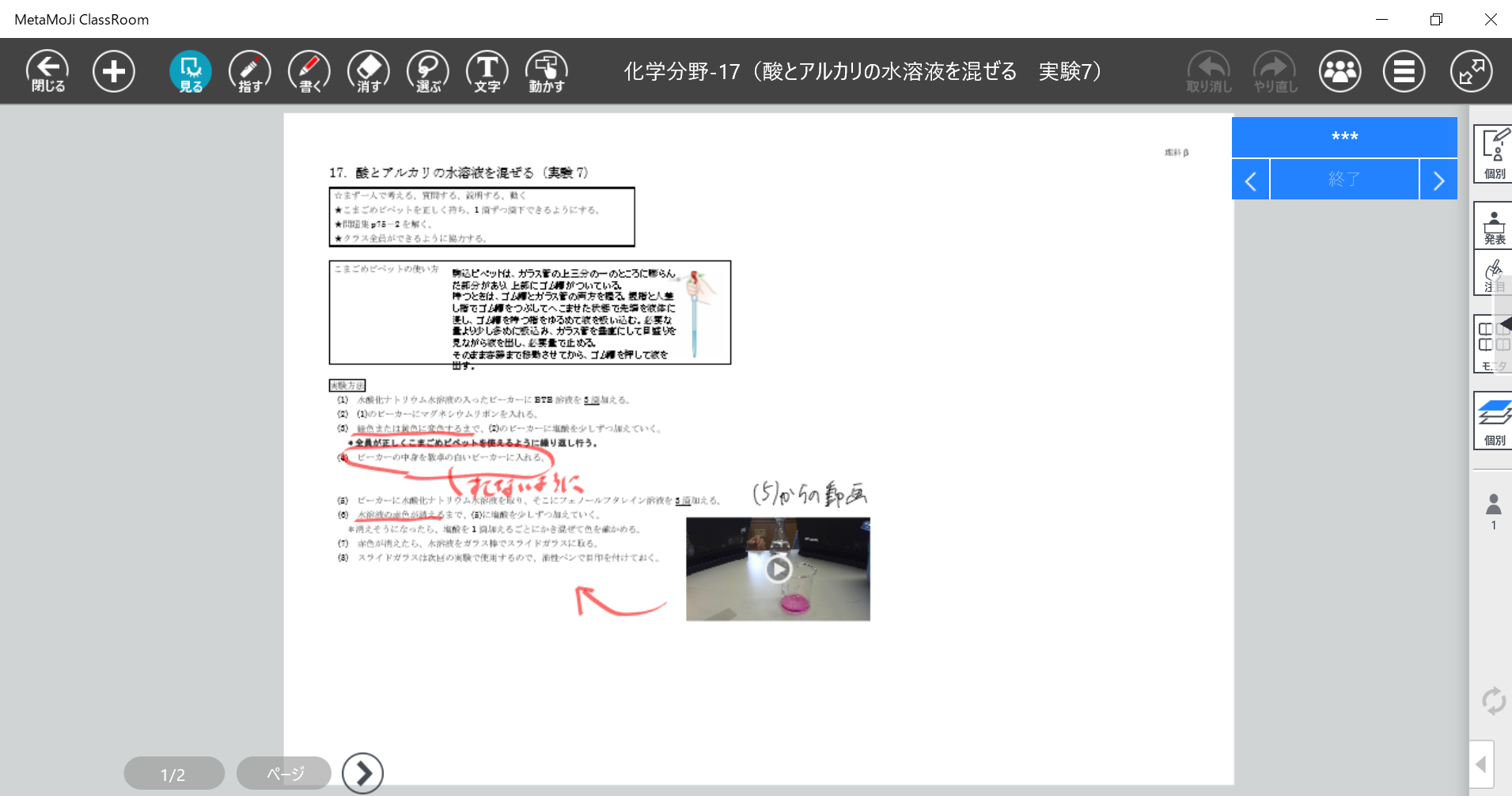
Task: Open the ページ page selector
Action: [x=284, y=773]
